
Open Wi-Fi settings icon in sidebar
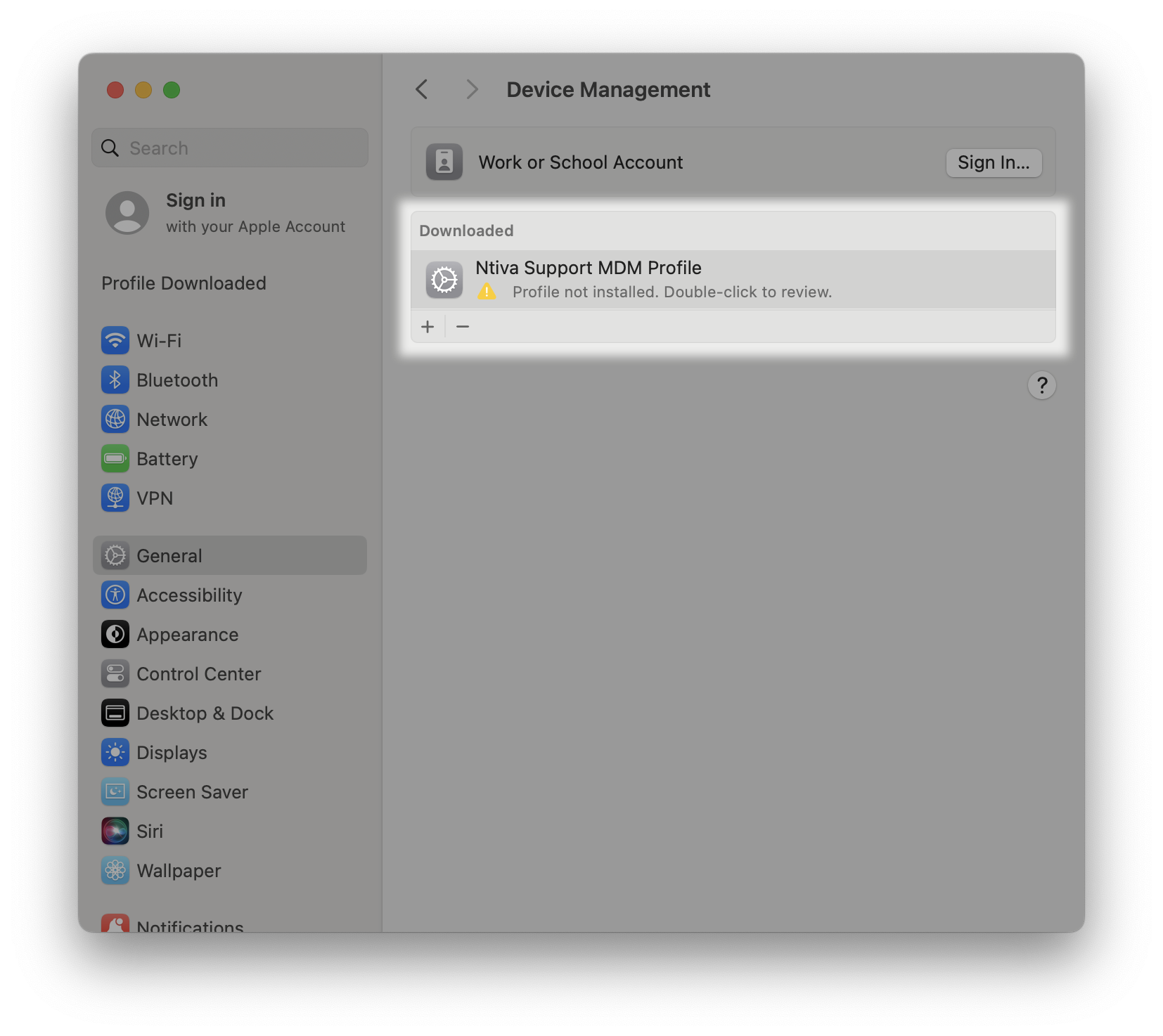tap(115, 341)
